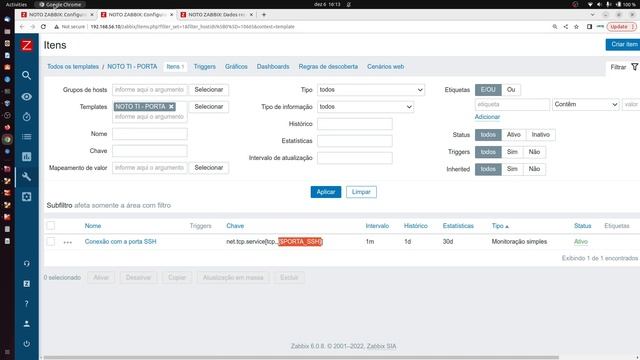Set Status filter to Ativo
Screen dimensions: 640x360
pos(513,135)
